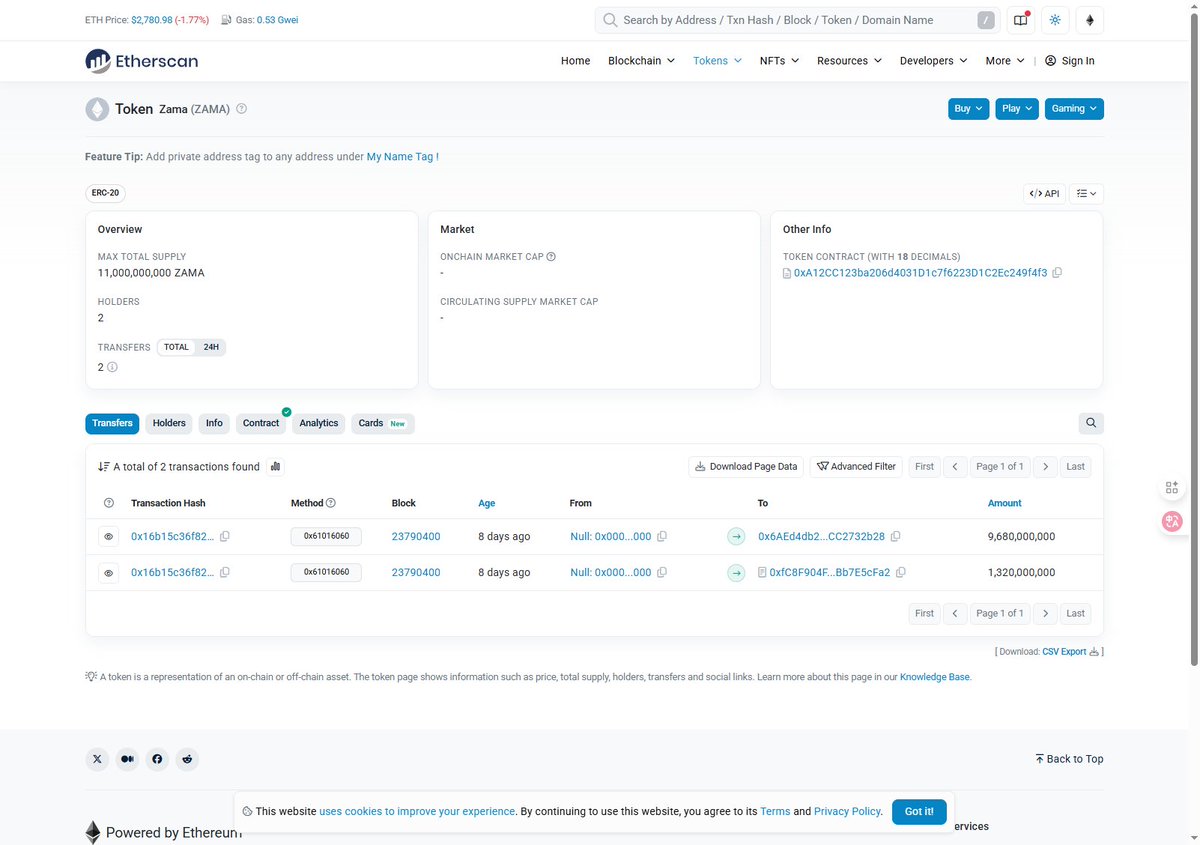Image resolution: width=1200 pixels, height=845 pixels.
Task: Open the Reddit footer icon
Action: pos(187,759)
